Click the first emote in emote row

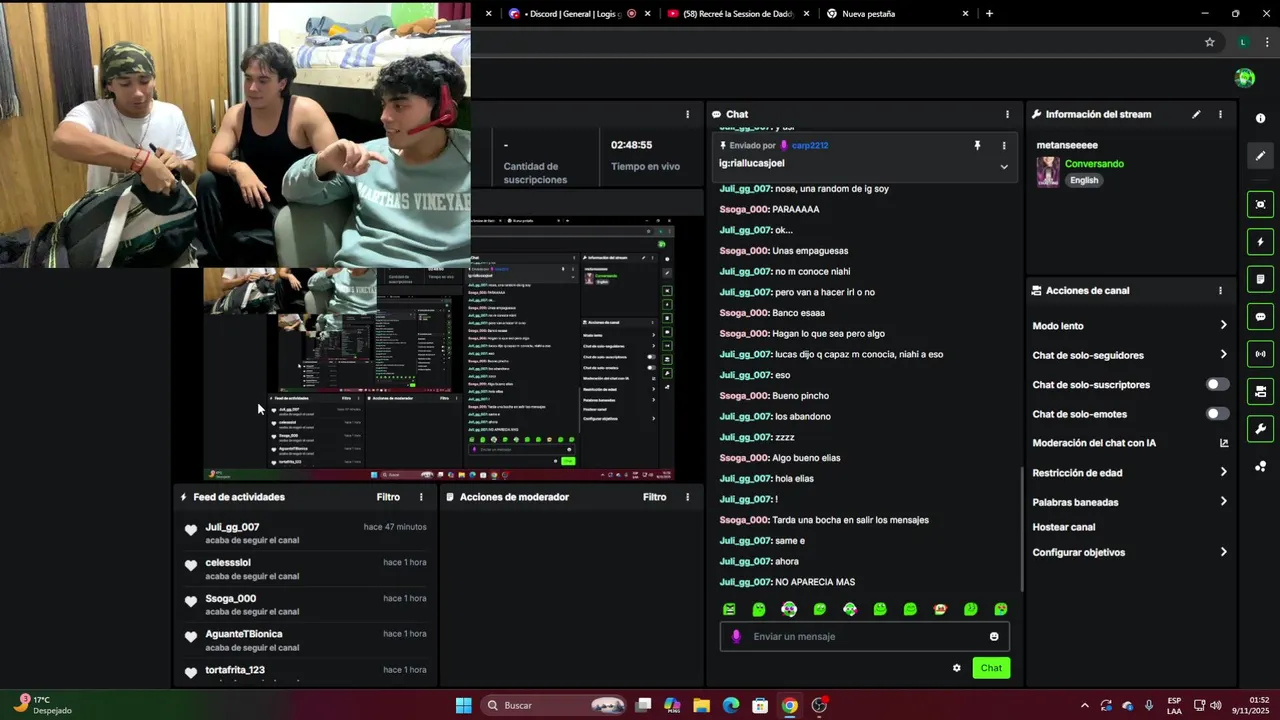click(x=729, y=609)
